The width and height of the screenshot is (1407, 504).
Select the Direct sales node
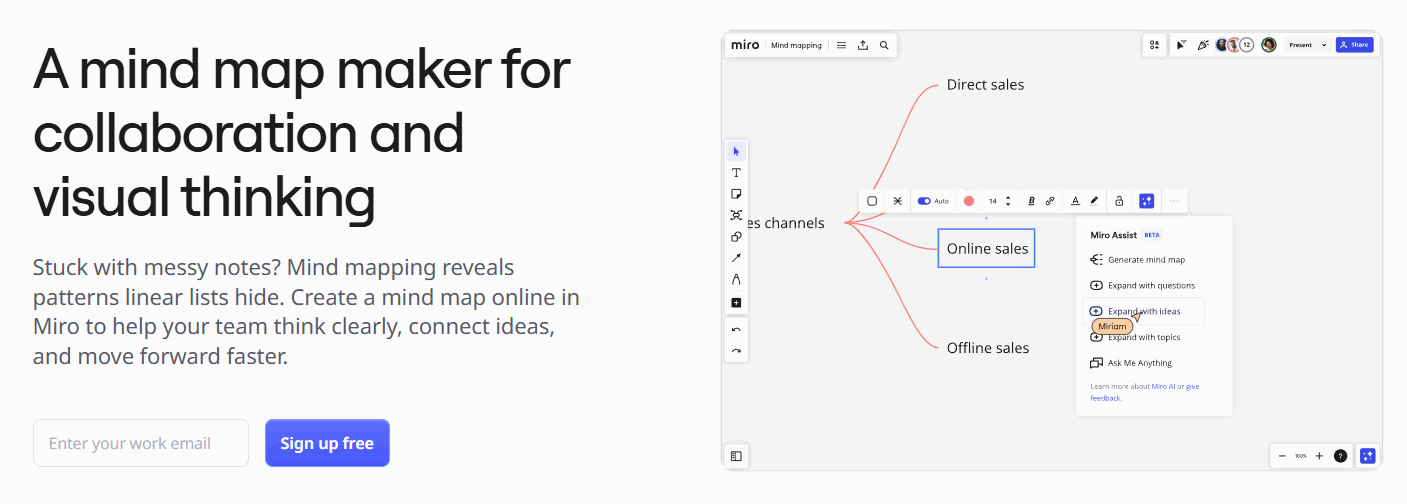tap(985, 85)
